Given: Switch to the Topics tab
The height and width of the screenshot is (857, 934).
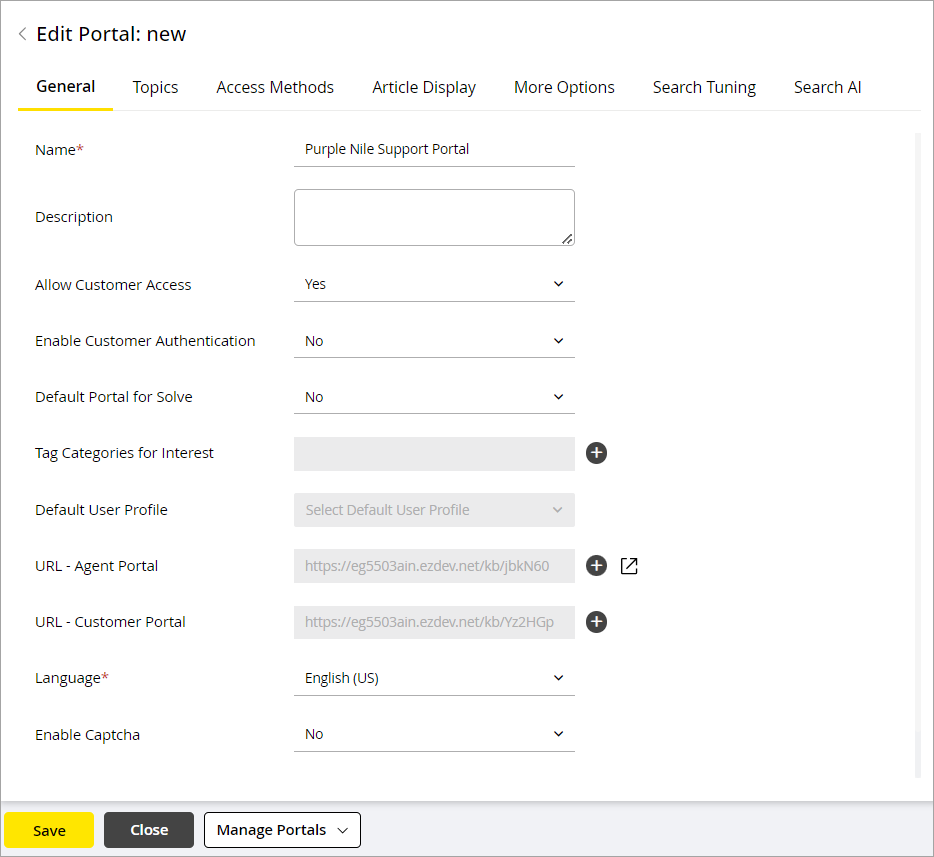Looking at the screenshot, I should pos(155,87).
